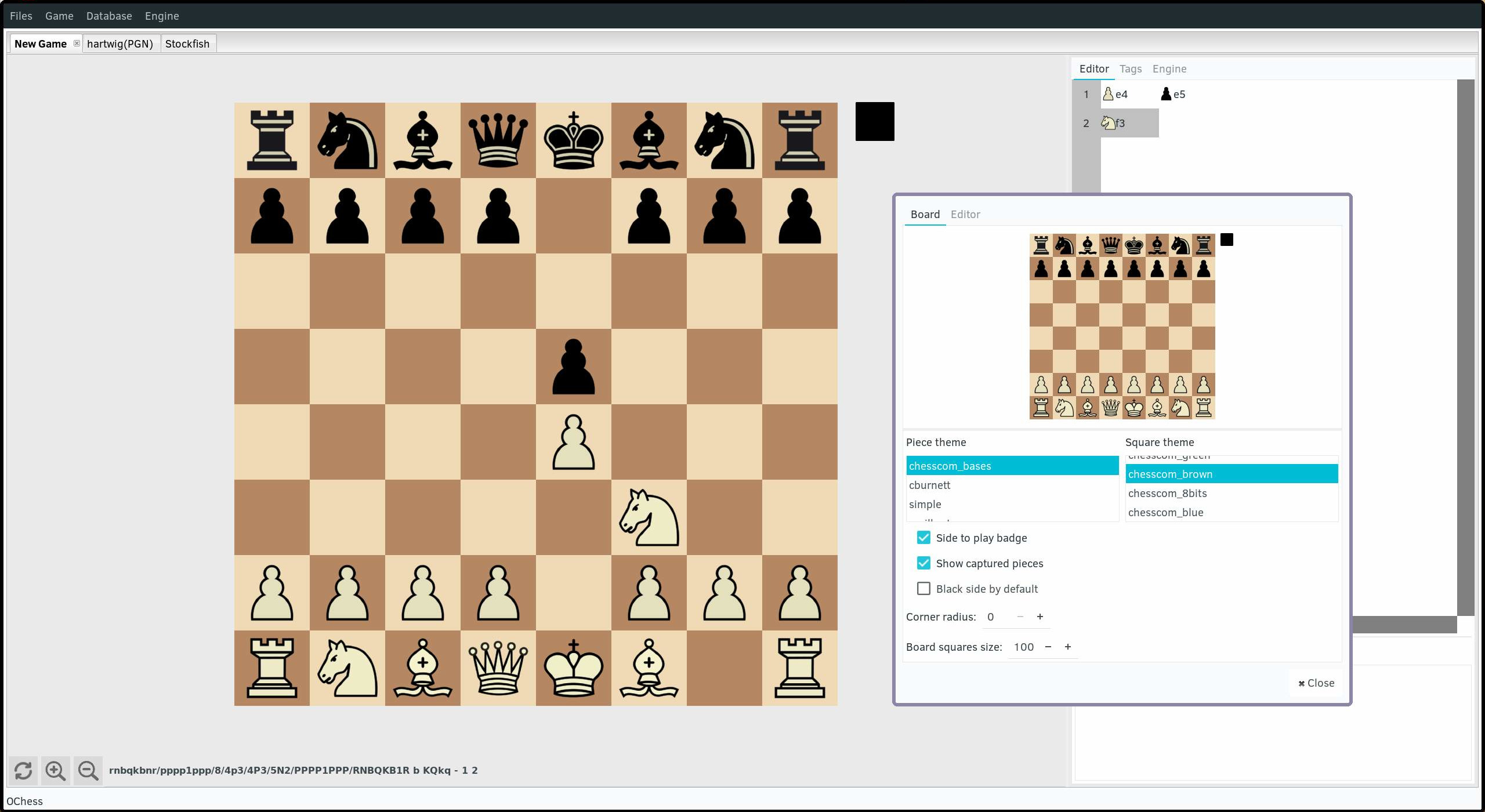Select the black bishop on f8
Screen dimensions: 1485x812
pyautogui.click(x=649, y=140)
